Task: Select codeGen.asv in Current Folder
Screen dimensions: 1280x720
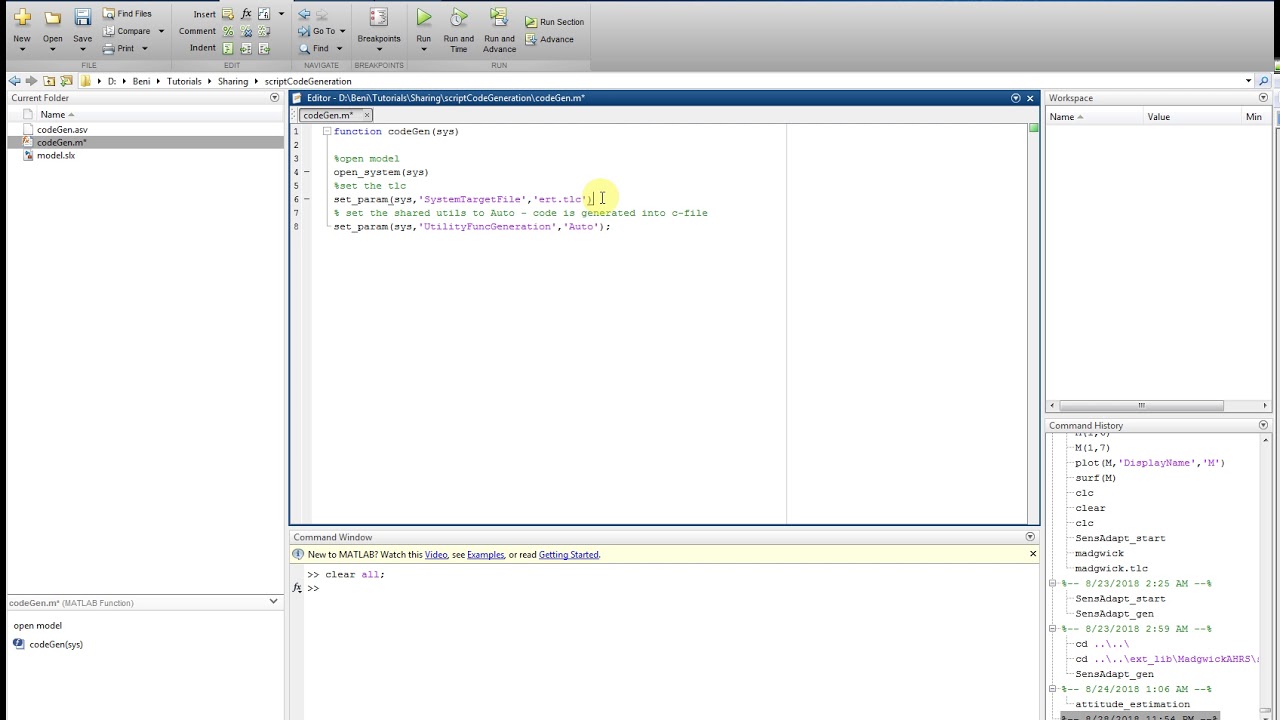Action: coord(62,130)
